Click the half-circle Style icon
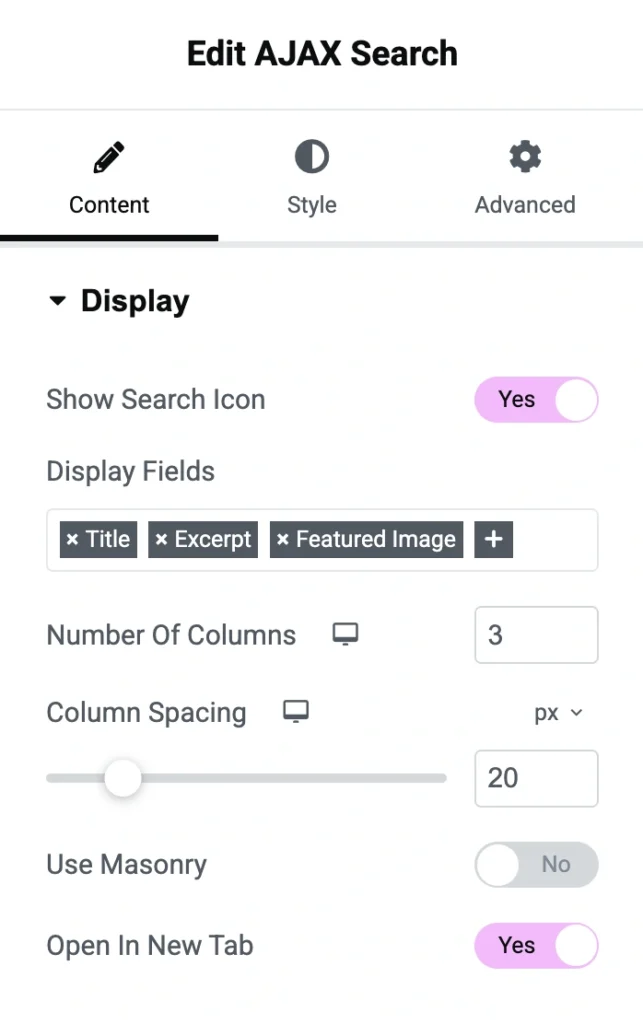 (311, 158)
